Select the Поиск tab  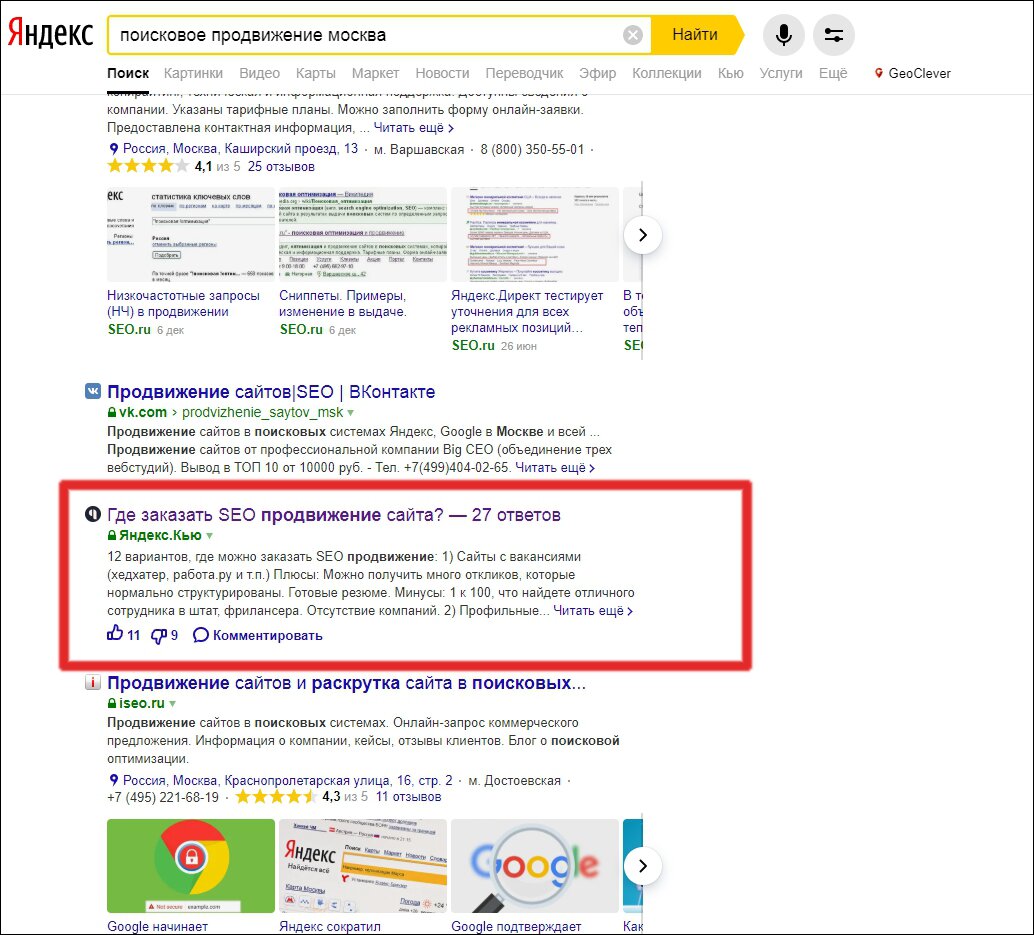(x=128, y=73)
